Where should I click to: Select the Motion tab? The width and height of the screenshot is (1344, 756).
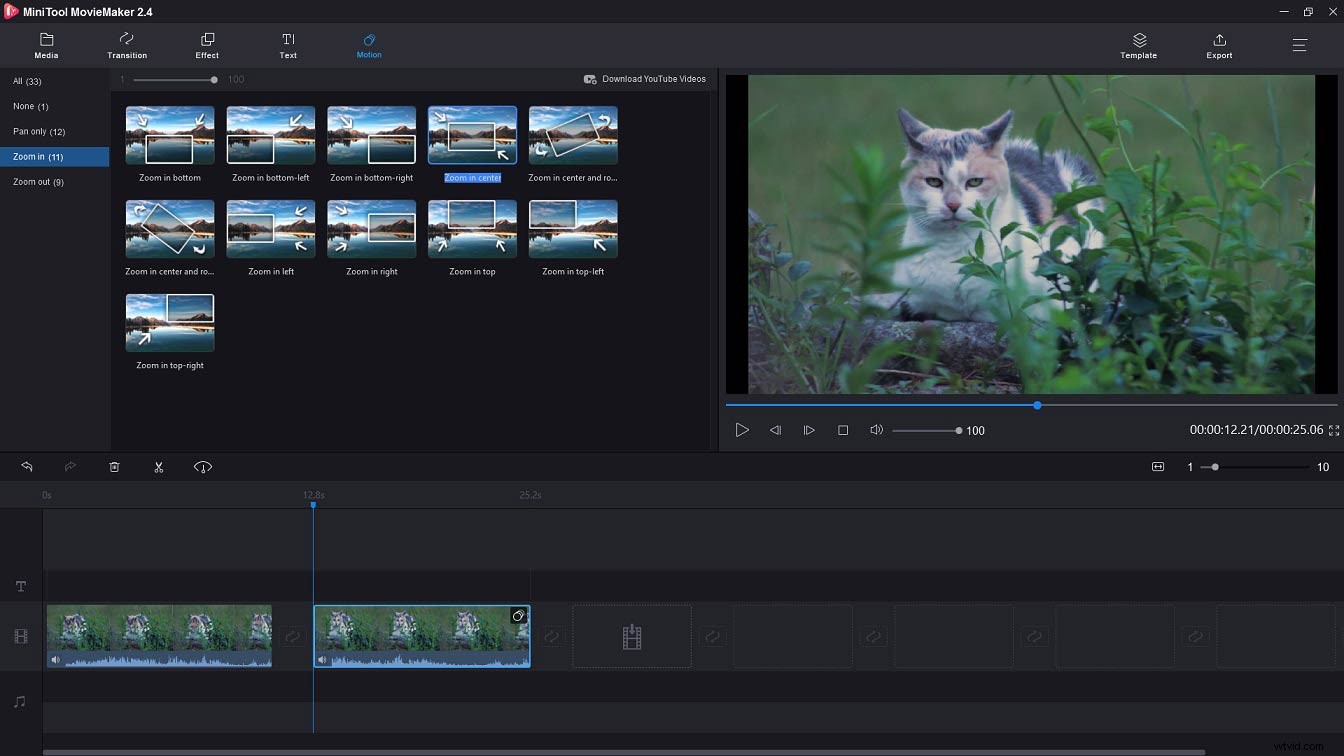(x=369, y=45)
